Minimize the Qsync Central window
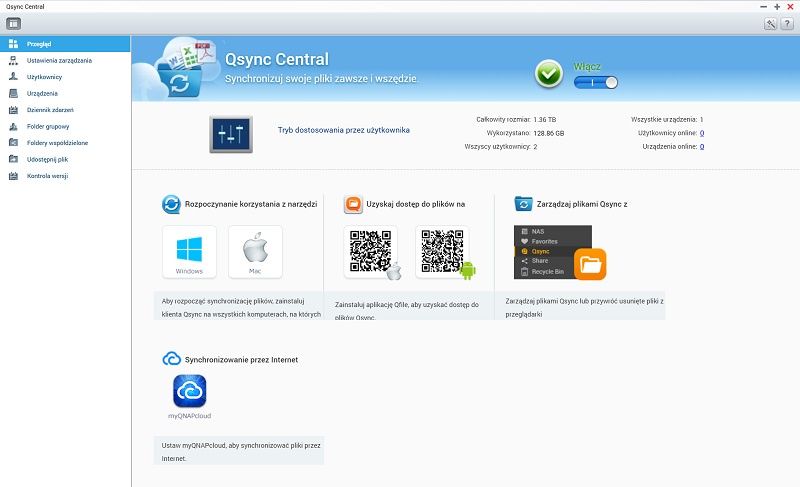This screenshot has width=800, height=487. click(763, 7)
